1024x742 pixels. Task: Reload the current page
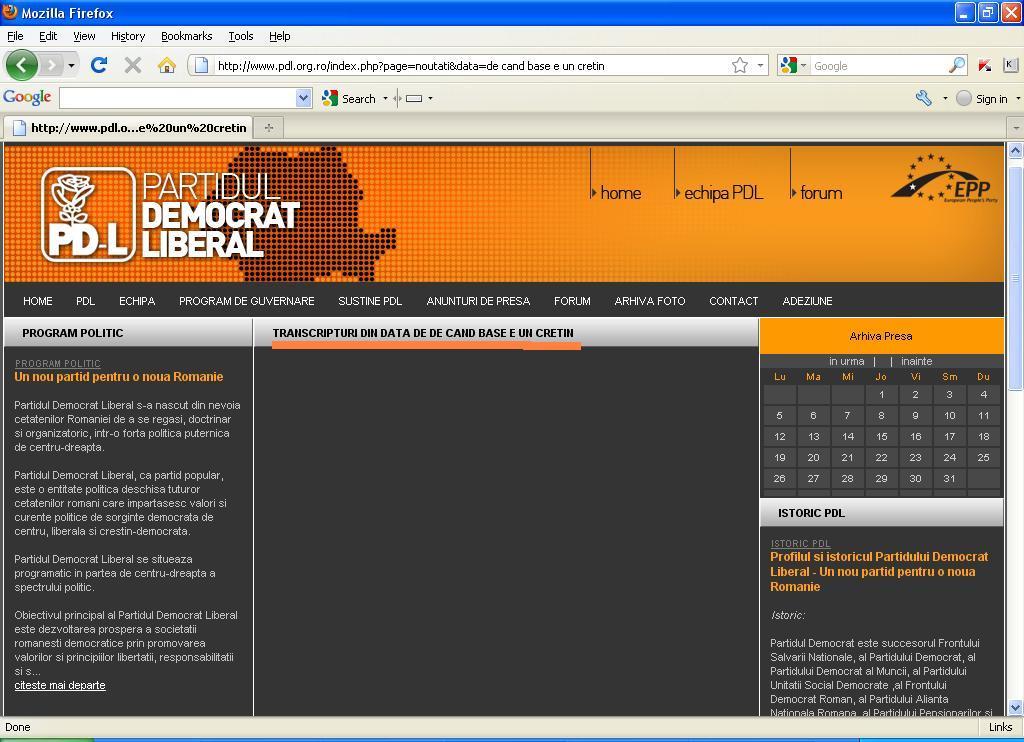(98, 65)
